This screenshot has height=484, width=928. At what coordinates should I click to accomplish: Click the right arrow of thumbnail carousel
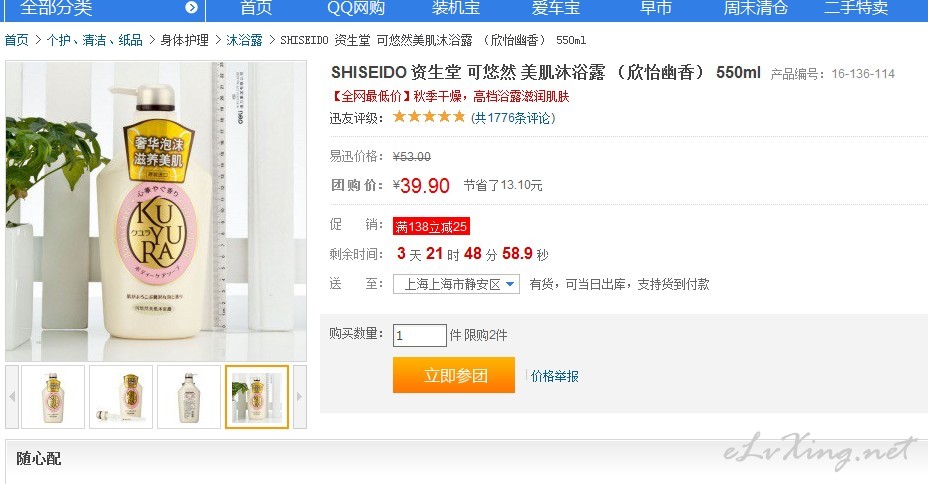pos(299,396)
